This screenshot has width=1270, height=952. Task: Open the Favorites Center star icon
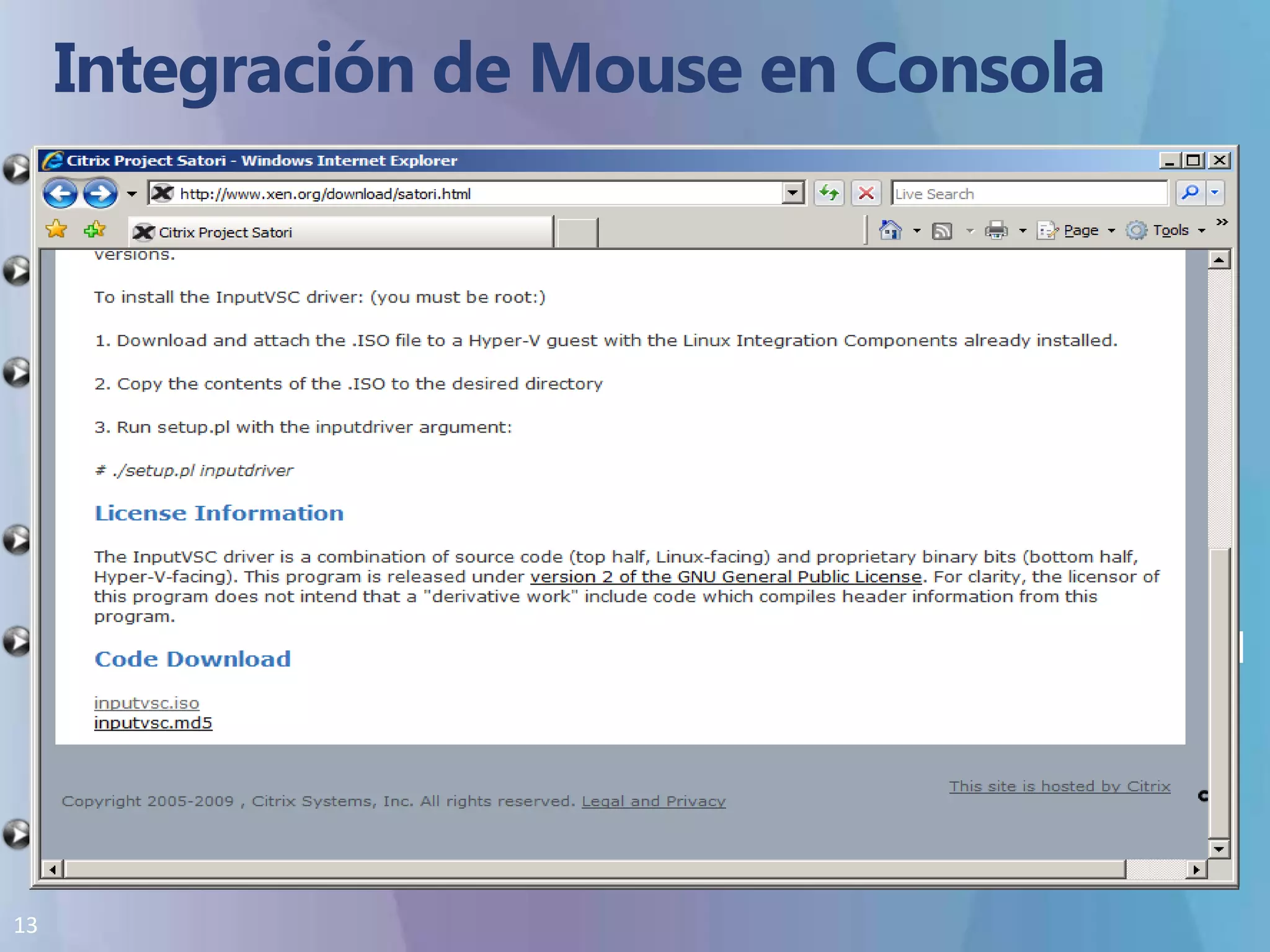[56, 230]
